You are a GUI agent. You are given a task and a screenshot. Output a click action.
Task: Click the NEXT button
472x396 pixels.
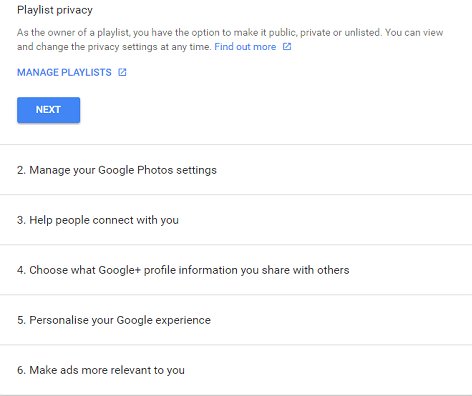coord(48,110)
